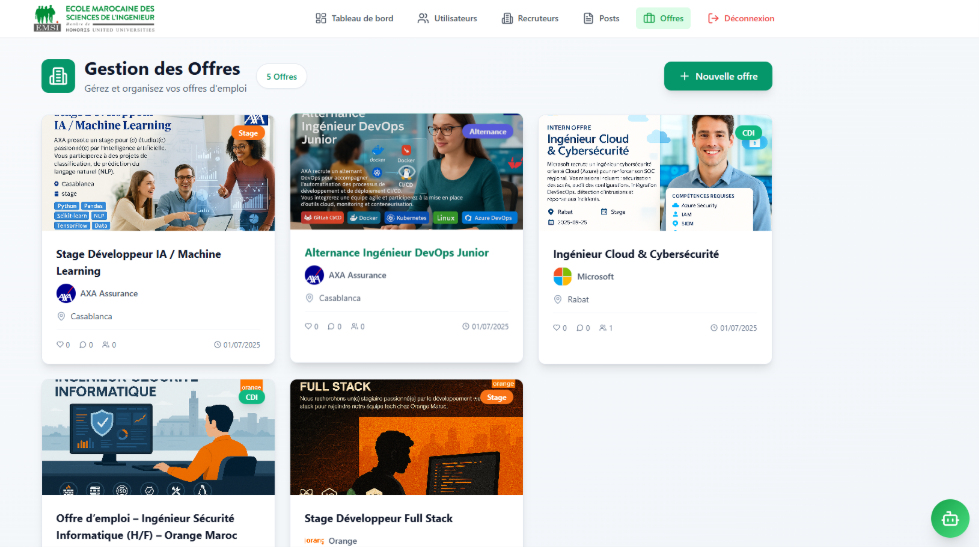The width and height of the screenshot is (979, 547).
Task: Click the AXA logo on the Machine Learning card
Action: [x=66, y=293]
